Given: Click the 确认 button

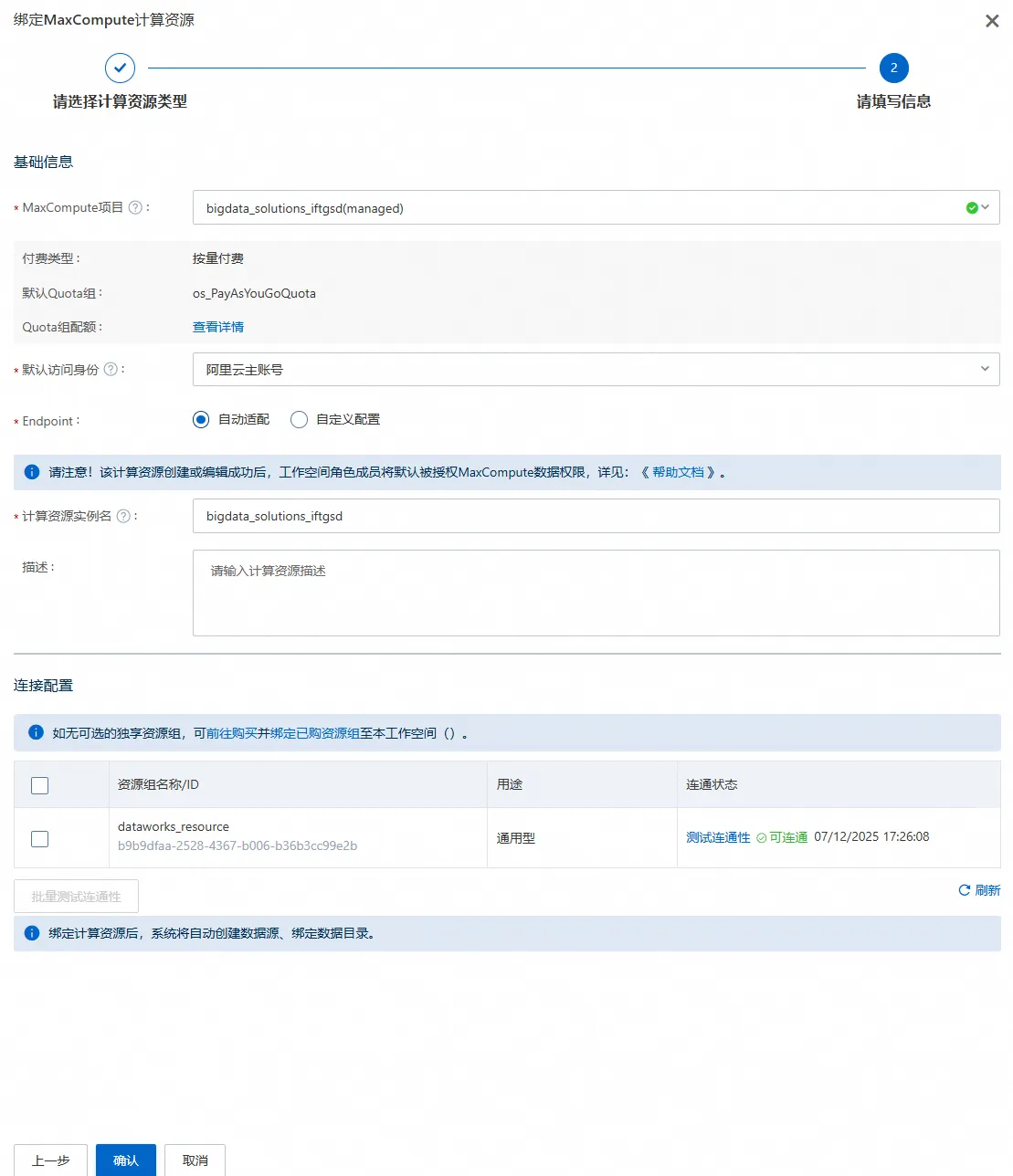Looking at the screenshot, I should pos(126,1160).
